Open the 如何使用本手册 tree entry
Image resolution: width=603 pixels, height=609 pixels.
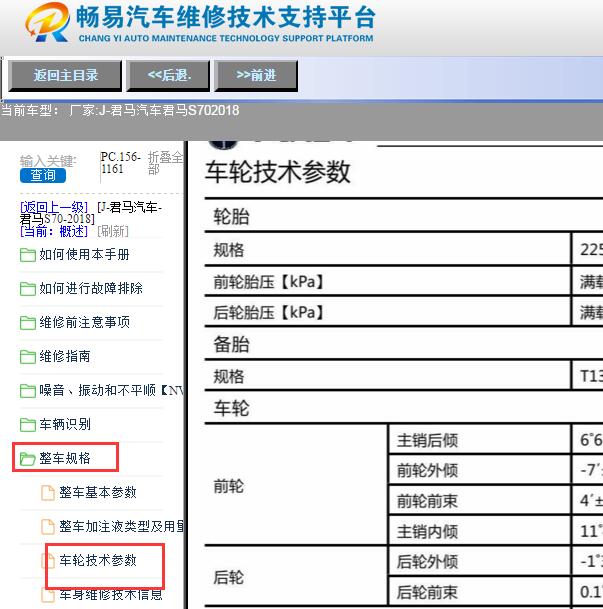(84, 255)
